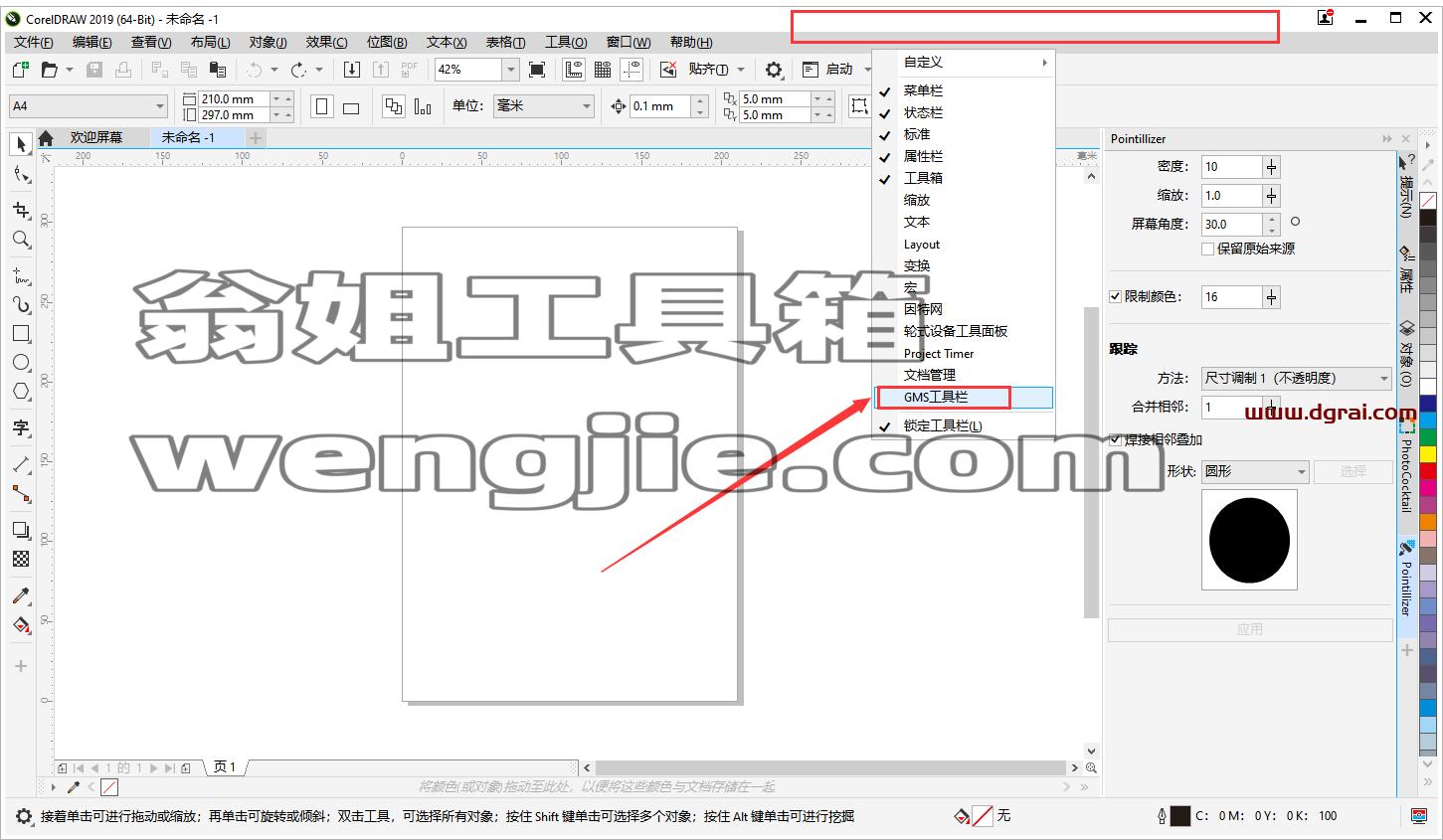This screenshot has height=840, width=1443.
Task: Click the 密度 input field
Action: coord(1231,167)
